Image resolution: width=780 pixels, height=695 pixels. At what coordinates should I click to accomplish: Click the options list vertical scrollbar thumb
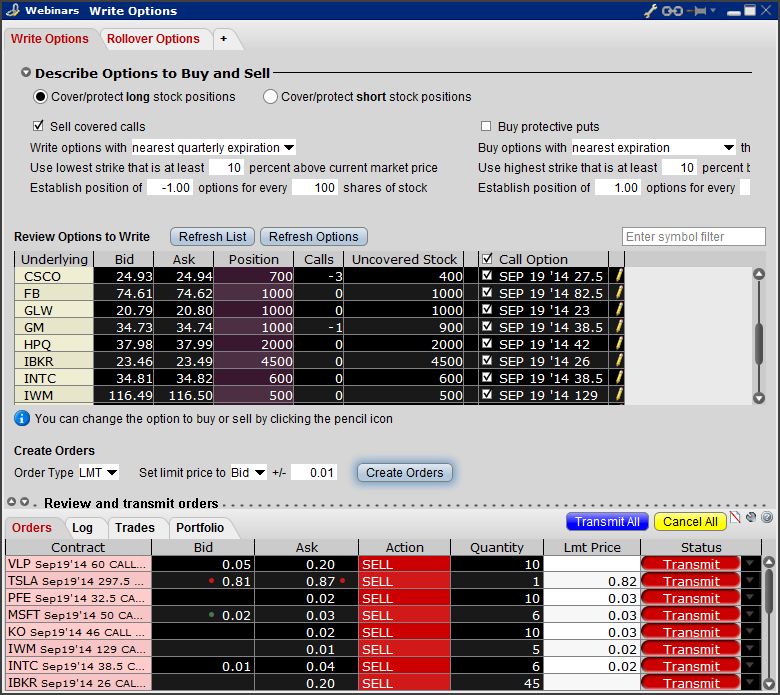[x=759, y=344]
